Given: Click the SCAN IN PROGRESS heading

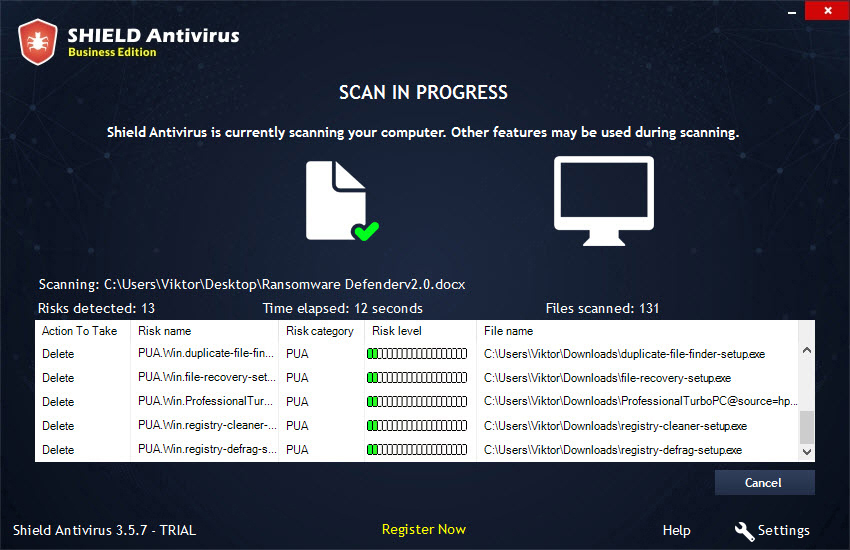Looking at the screenshot, I should click(x=423, y=93).
